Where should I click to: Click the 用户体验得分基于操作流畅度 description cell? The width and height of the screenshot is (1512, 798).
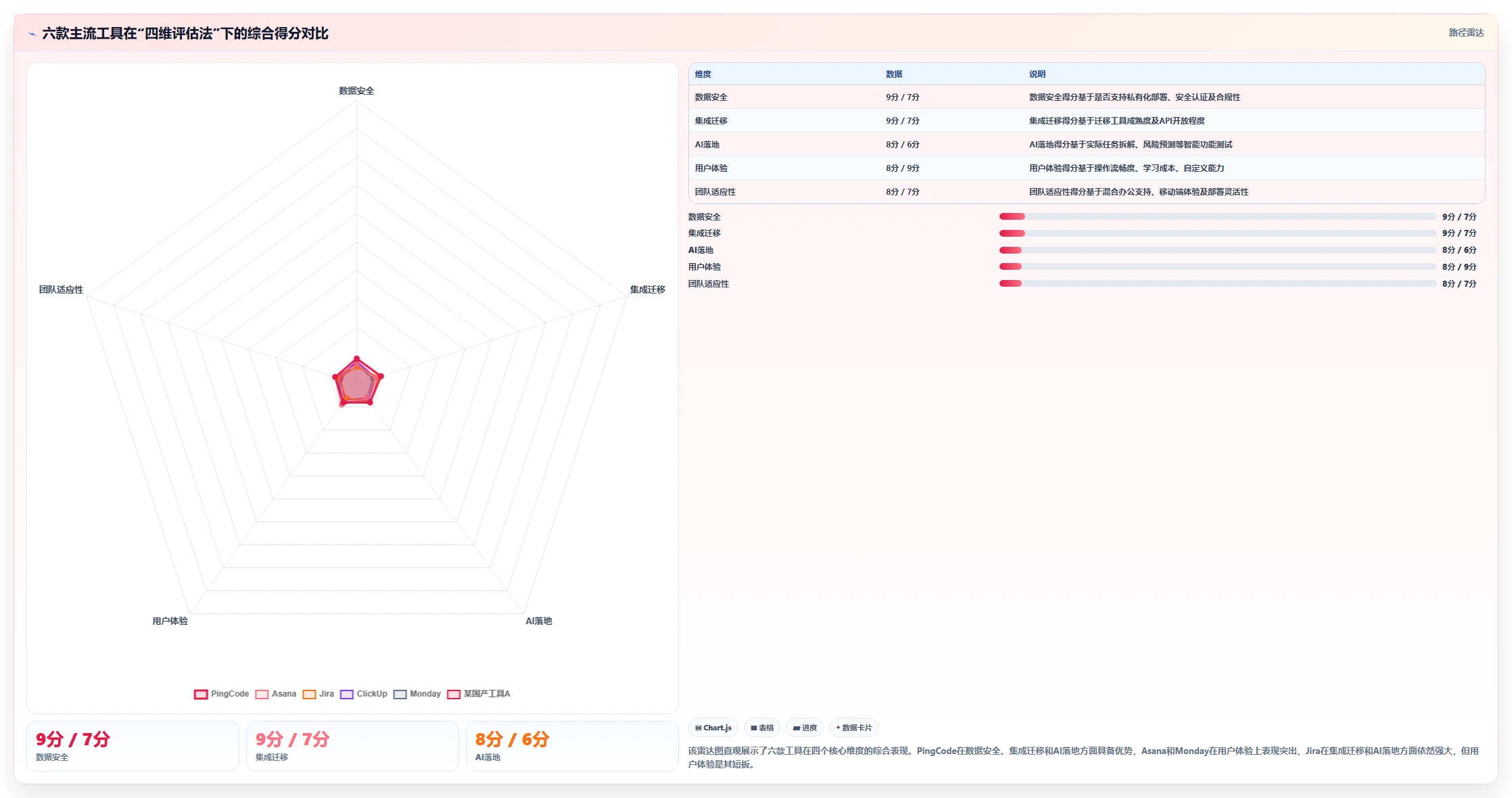point(1126,168)
